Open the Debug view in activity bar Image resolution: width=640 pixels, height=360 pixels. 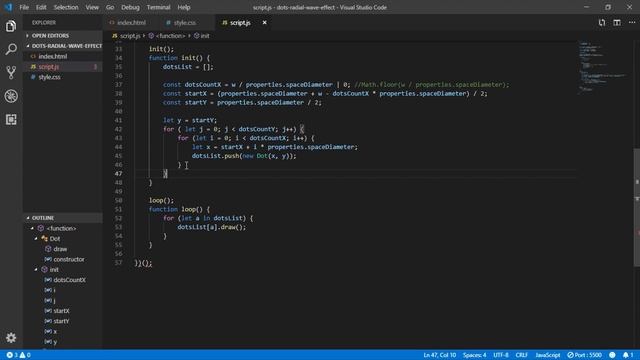[x=11, y=96]
